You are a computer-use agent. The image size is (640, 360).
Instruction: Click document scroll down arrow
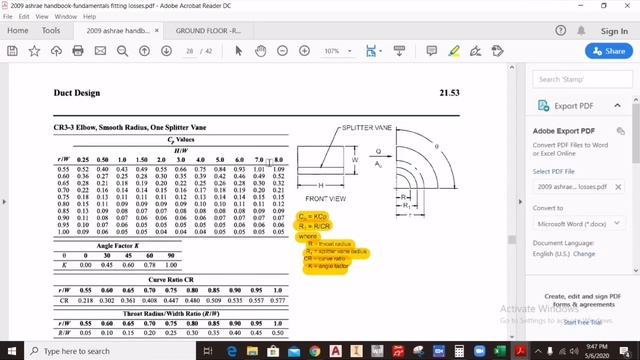click(512, 337)
